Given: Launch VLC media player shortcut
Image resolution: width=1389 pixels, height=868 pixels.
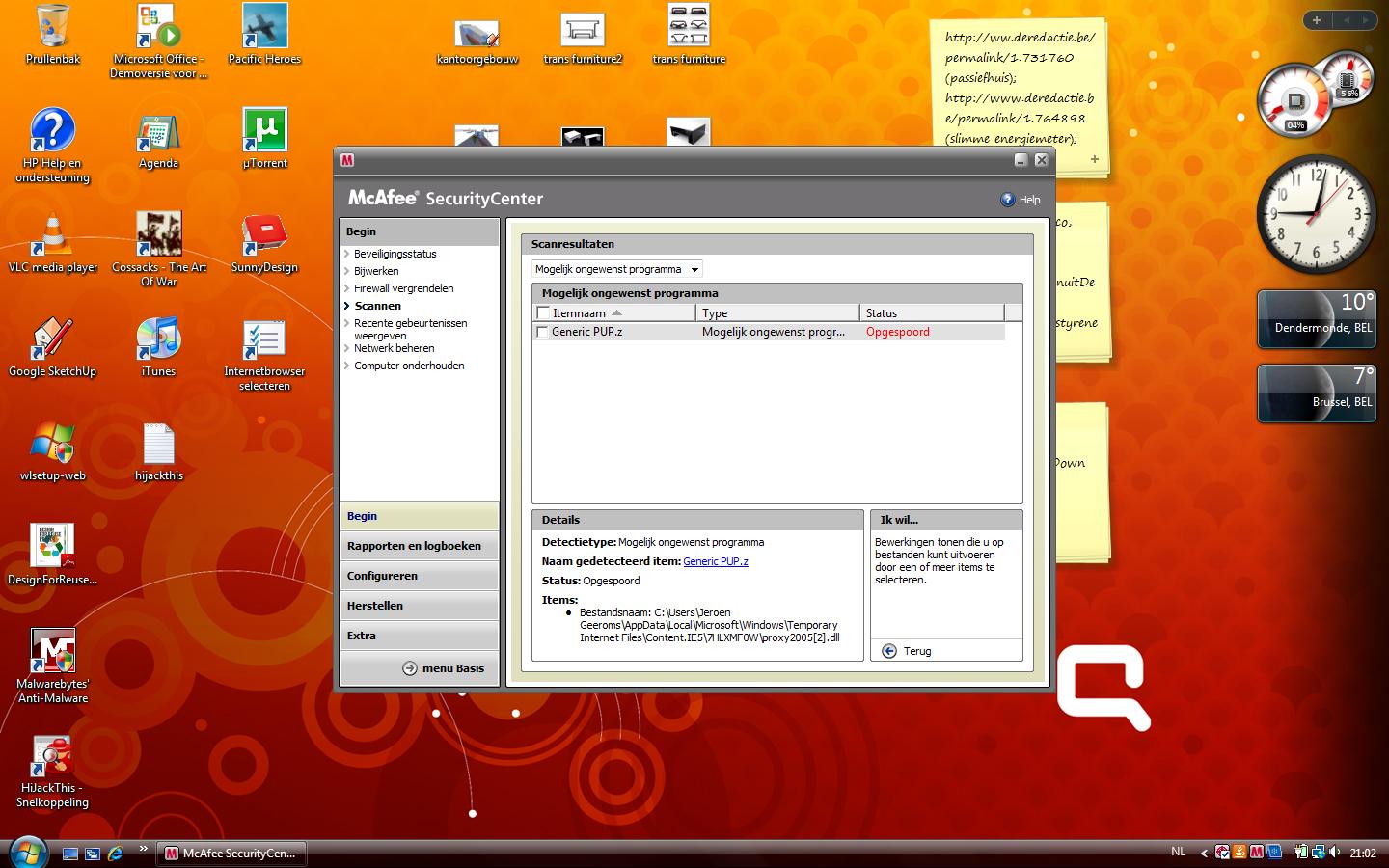Looking at the screenshot, I should tap(52, 235).
